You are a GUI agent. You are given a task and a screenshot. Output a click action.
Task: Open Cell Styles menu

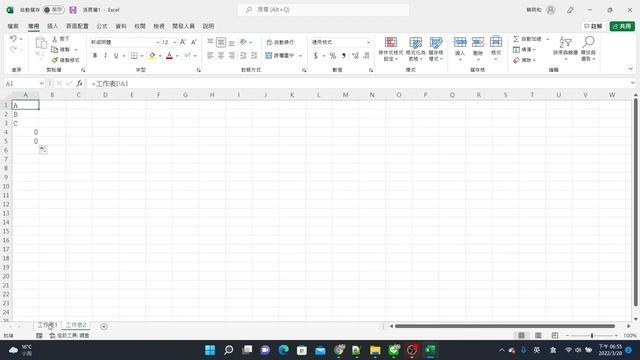[x=436, y=49]
